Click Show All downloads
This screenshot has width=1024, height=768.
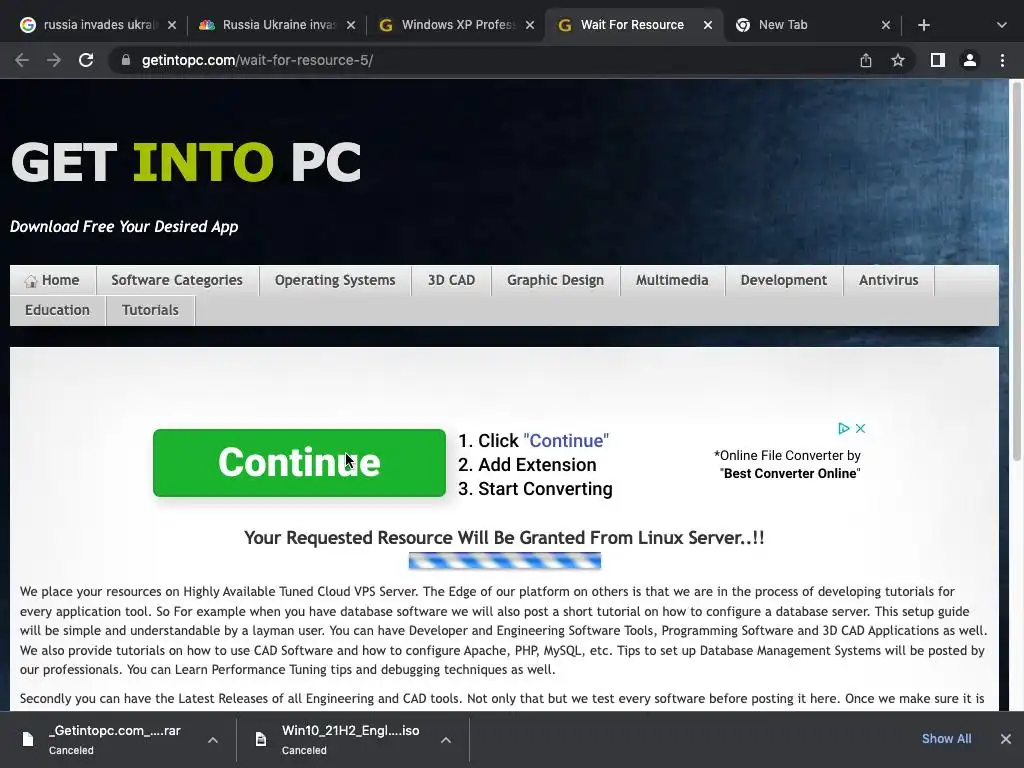click(x=946, y=739)
